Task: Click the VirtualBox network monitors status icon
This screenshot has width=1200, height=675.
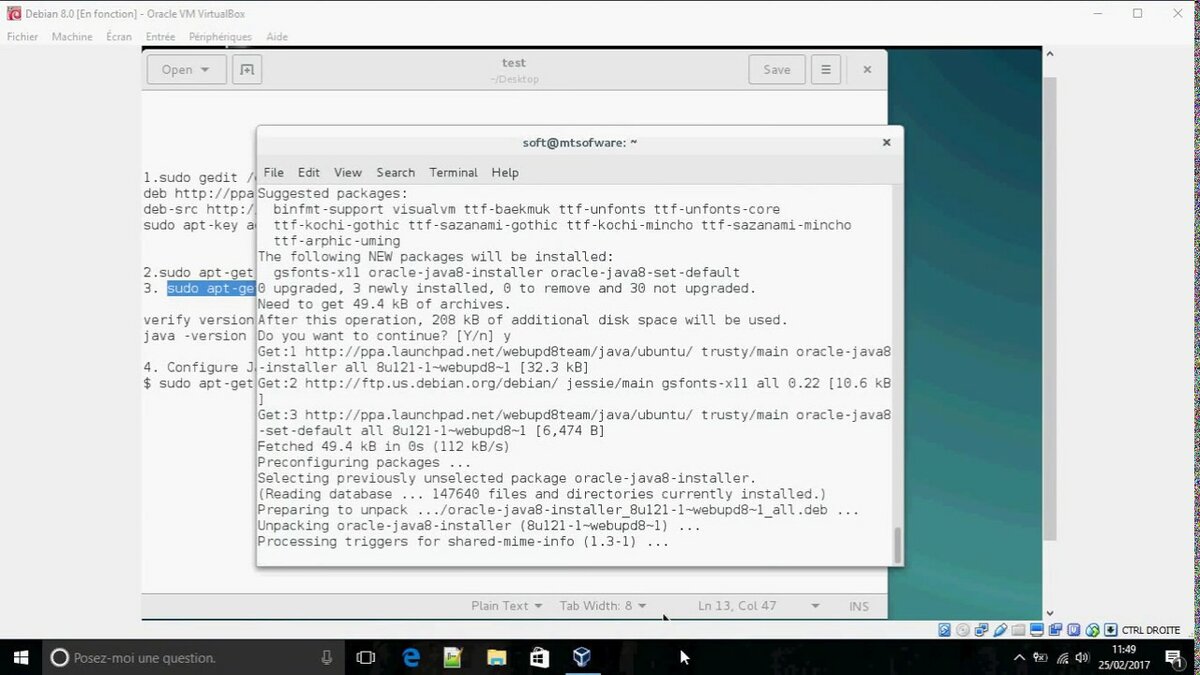Action: pos(981,630)
